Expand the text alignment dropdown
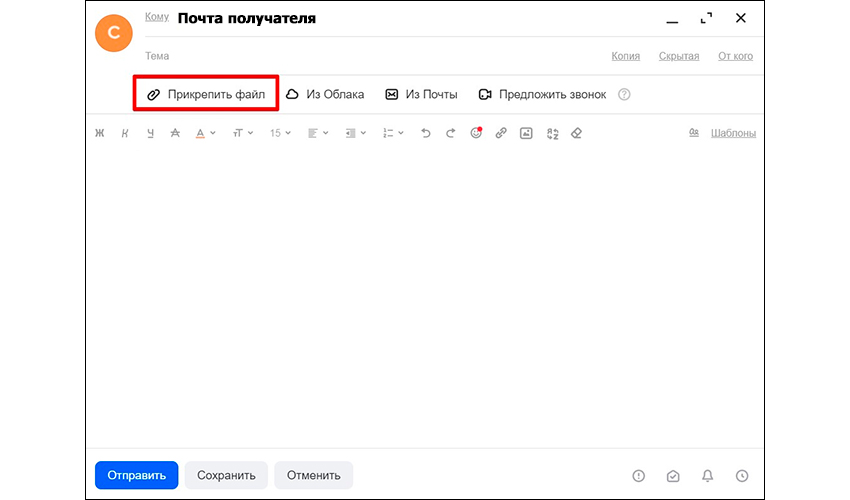Viewport: 850px width, 500px height. (317, 133)
